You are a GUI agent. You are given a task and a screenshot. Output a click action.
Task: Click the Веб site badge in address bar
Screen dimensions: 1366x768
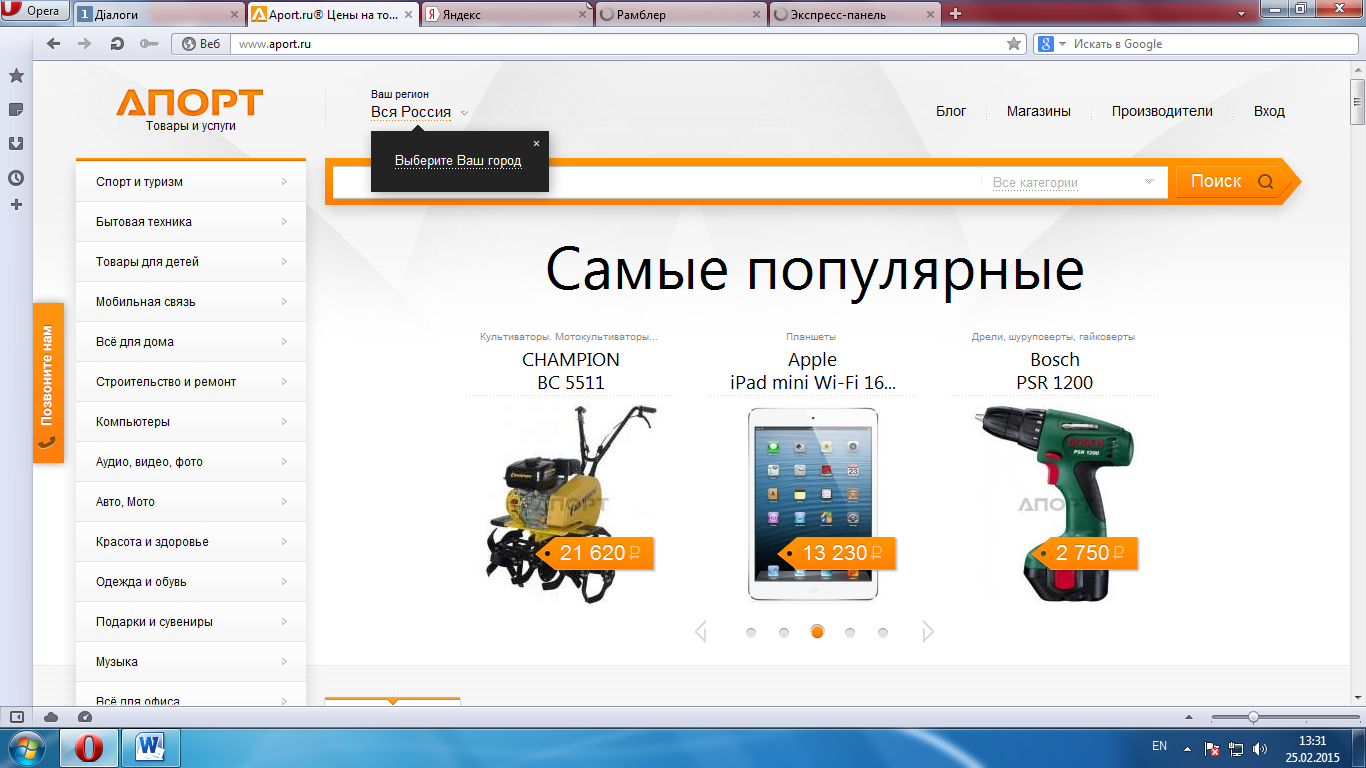point(201,44)
